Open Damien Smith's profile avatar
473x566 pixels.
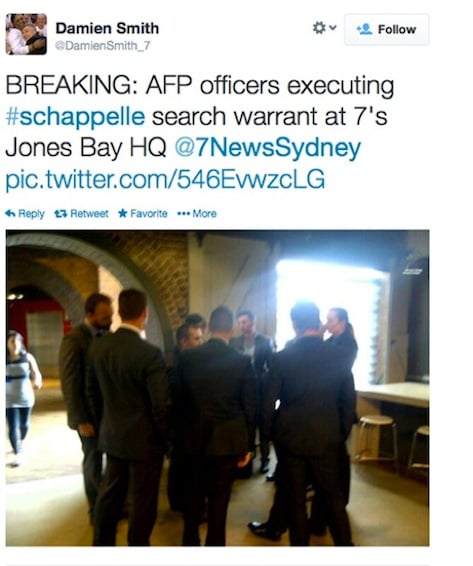point(26,34)
